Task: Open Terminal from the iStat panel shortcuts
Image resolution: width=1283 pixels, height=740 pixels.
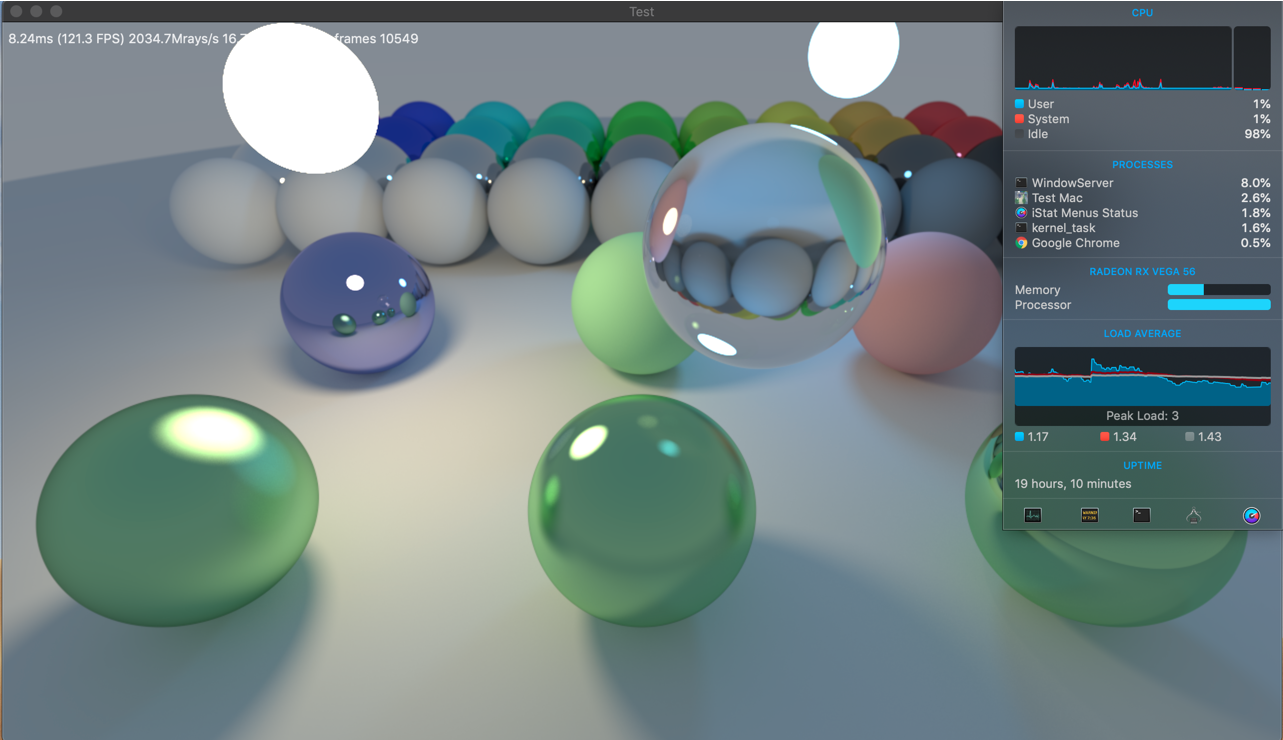Action: point(1141,515)
